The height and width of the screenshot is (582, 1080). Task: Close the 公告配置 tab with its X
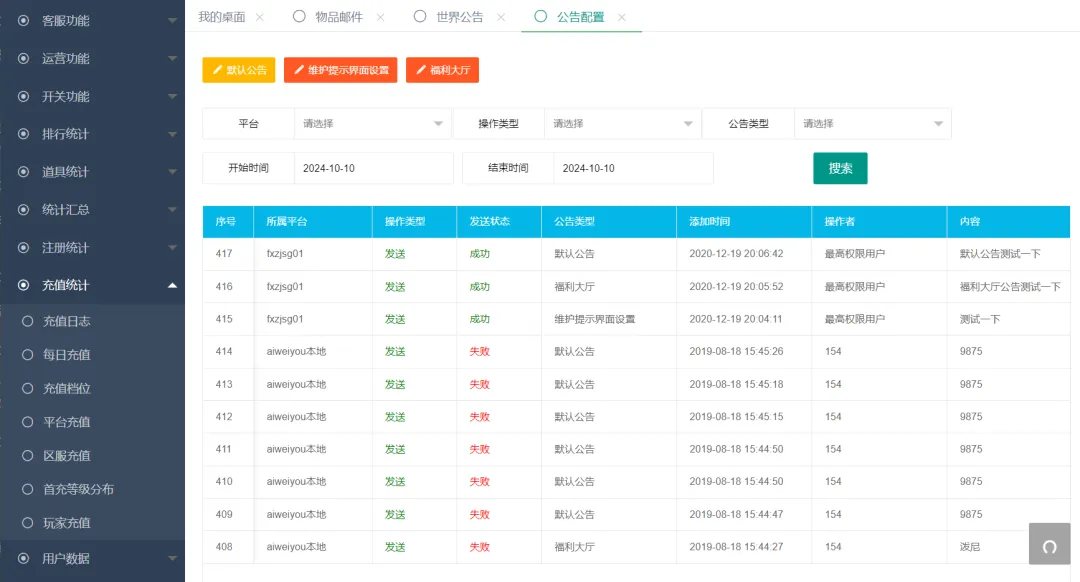coord(622,17)
